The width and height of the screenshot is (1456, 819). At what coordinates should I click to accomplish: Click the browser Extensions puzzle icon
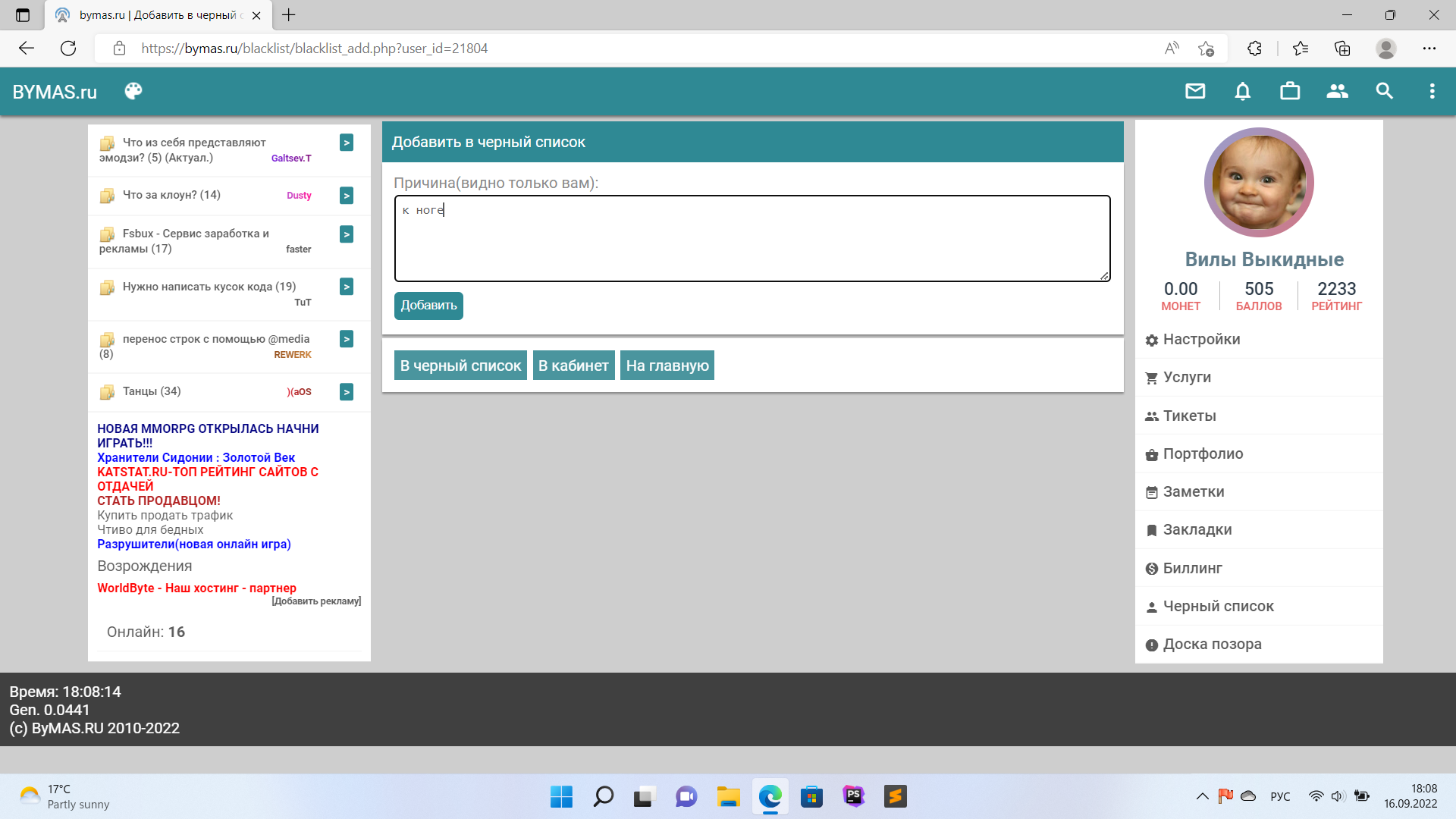click(x=1254, y=49)
